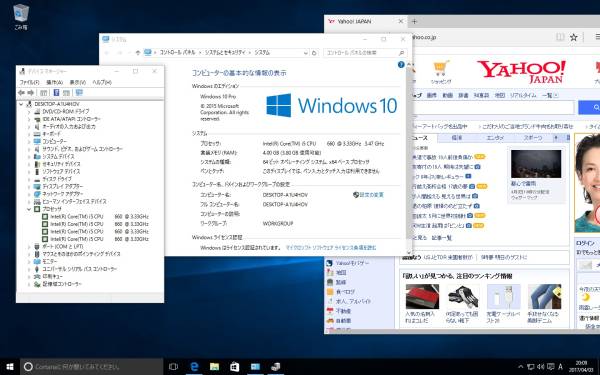Select 印刷キュー in device tree
The height and width of the screenshot is (375, 600).
tap(52, 276)
